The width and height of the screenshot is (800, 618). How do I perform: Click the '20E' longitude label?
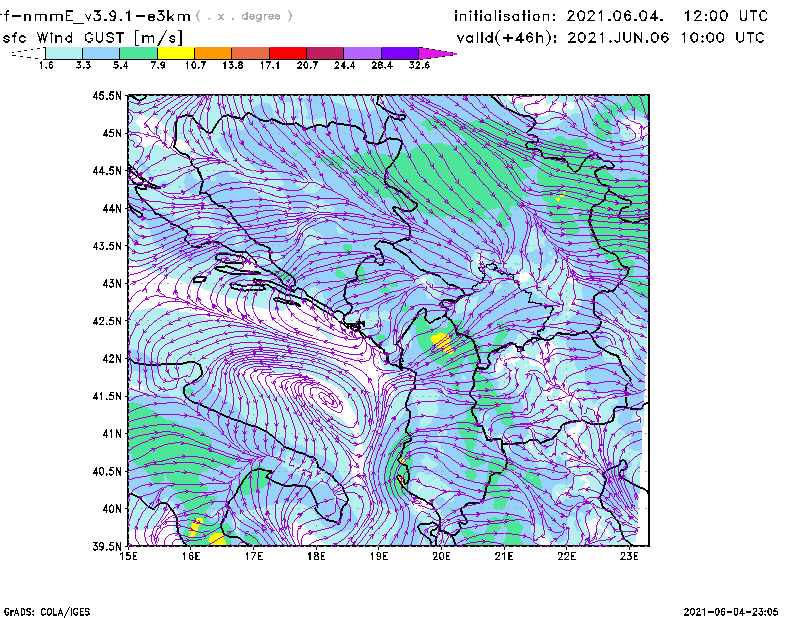(x=441, y=556)
